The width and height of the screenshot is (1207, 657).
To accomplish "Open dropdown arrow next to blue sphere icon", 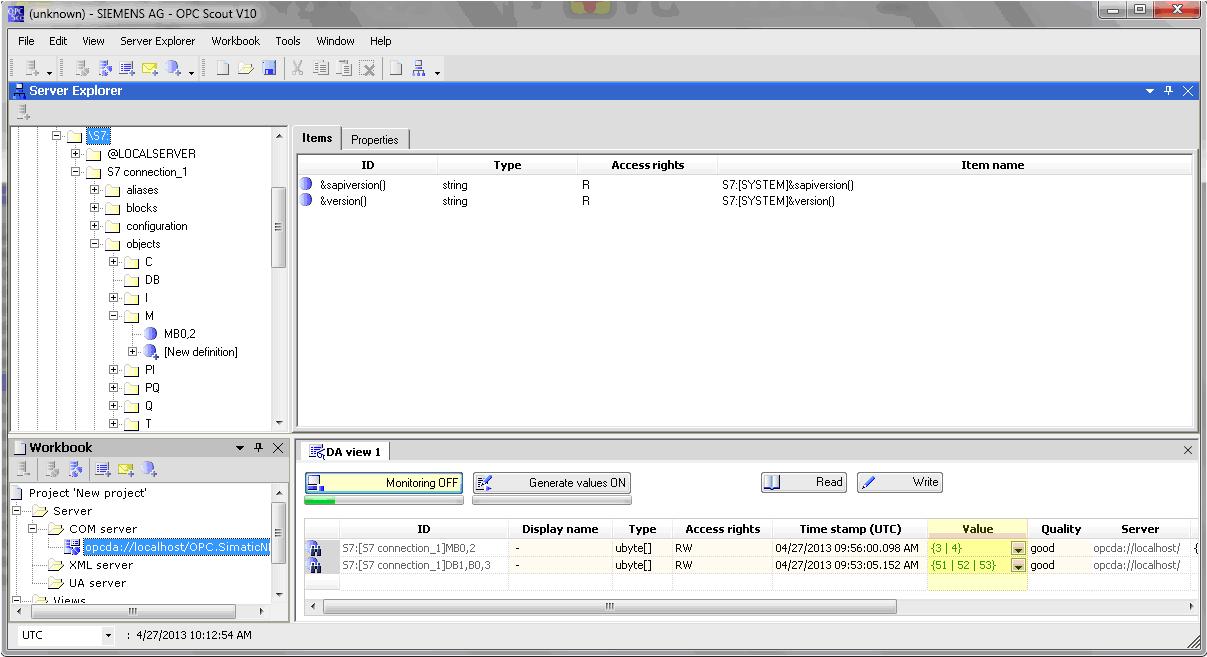I will coord(191,72).
